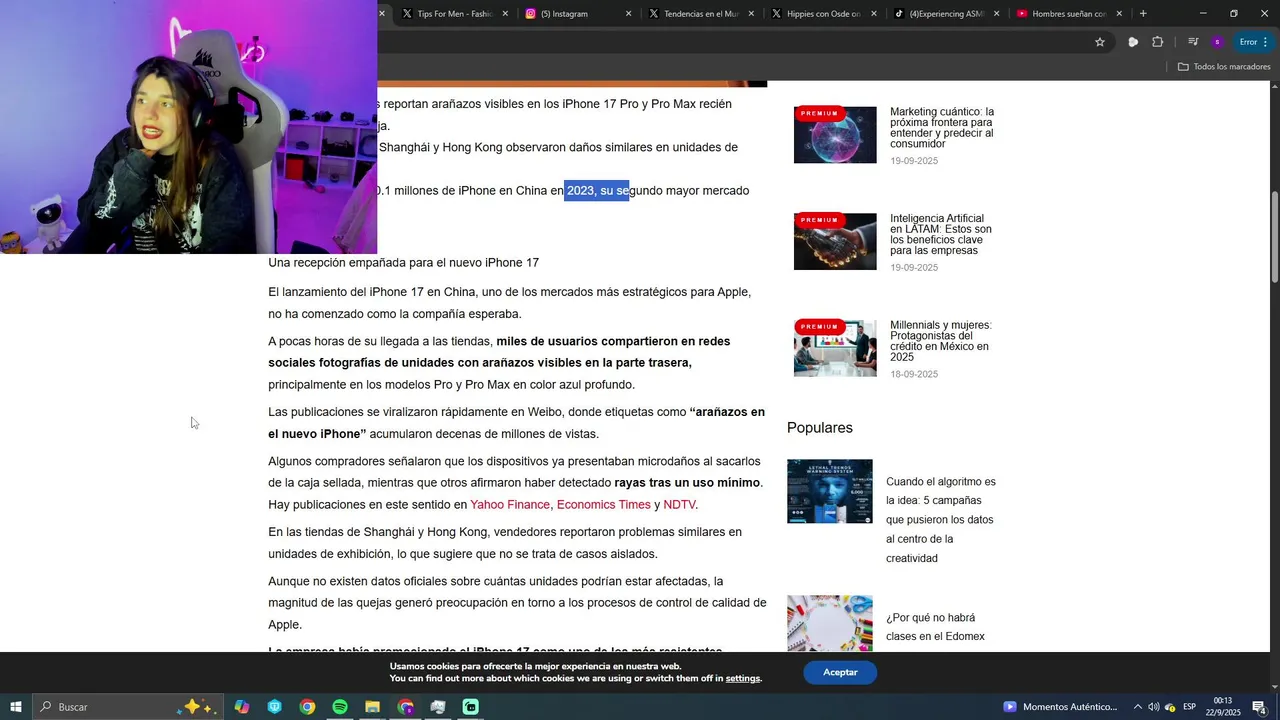Accept cookies with Aceptar button
The image size is (1280, 720).
pos(840,672)
